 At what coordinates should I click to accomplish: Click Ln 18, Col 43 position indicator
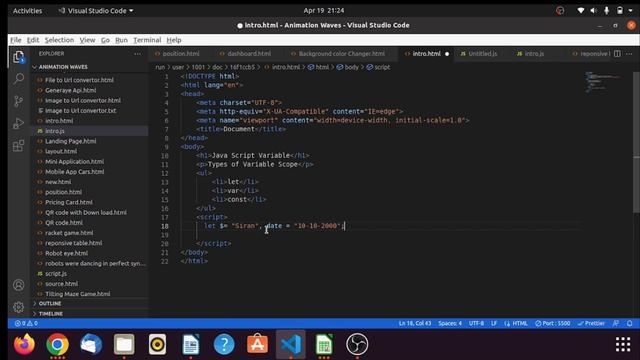click(415, 323)
